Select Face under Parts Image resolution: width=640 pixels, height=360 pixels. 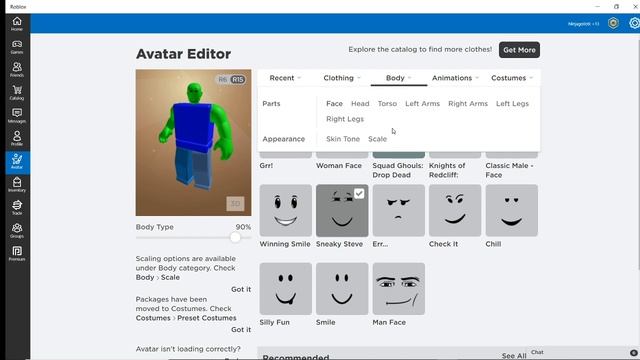click(334, 104)
